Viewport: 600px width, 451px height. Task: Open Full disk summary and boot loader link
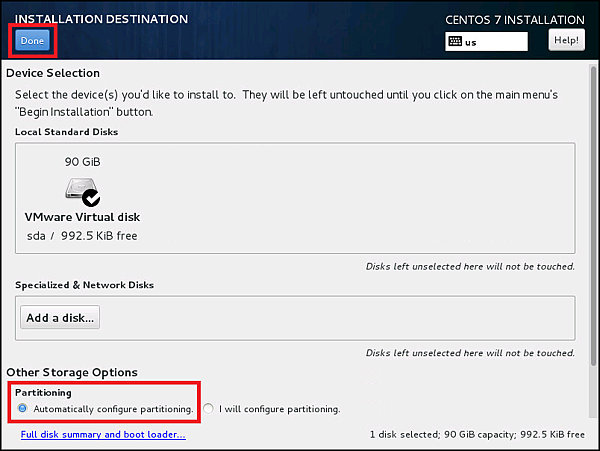(x=103, y=435)
